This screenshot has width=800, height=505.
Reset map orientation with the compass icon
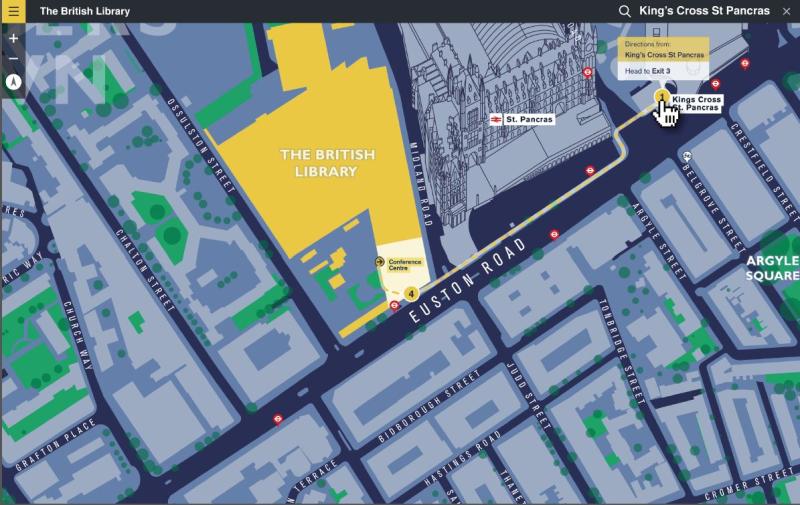[x=14, y=81]
